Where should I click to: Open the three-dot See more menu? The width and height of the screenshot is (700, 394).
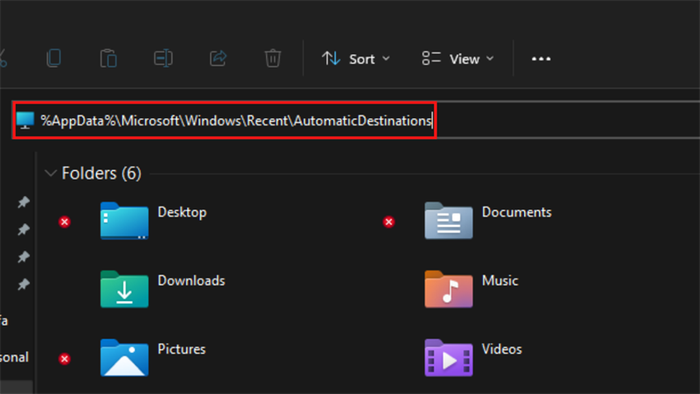pos(541,59)
